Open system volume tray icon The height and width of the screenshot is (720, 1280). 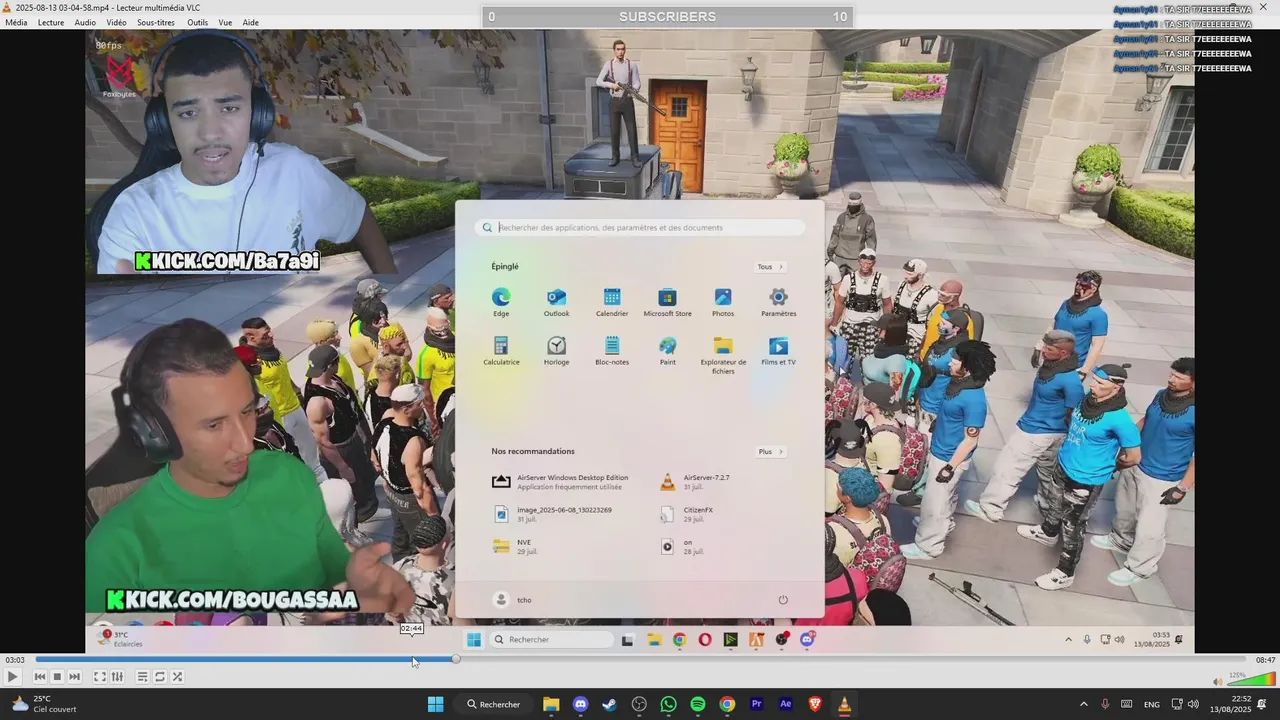[x=1193, y=704]
